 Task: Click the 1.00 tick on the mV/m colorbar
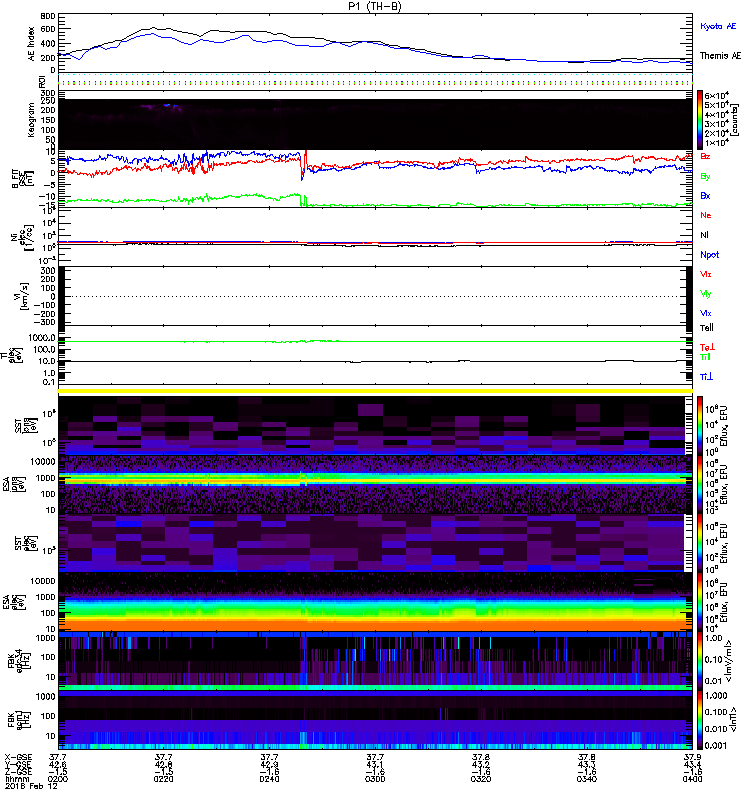coord(713,638)
